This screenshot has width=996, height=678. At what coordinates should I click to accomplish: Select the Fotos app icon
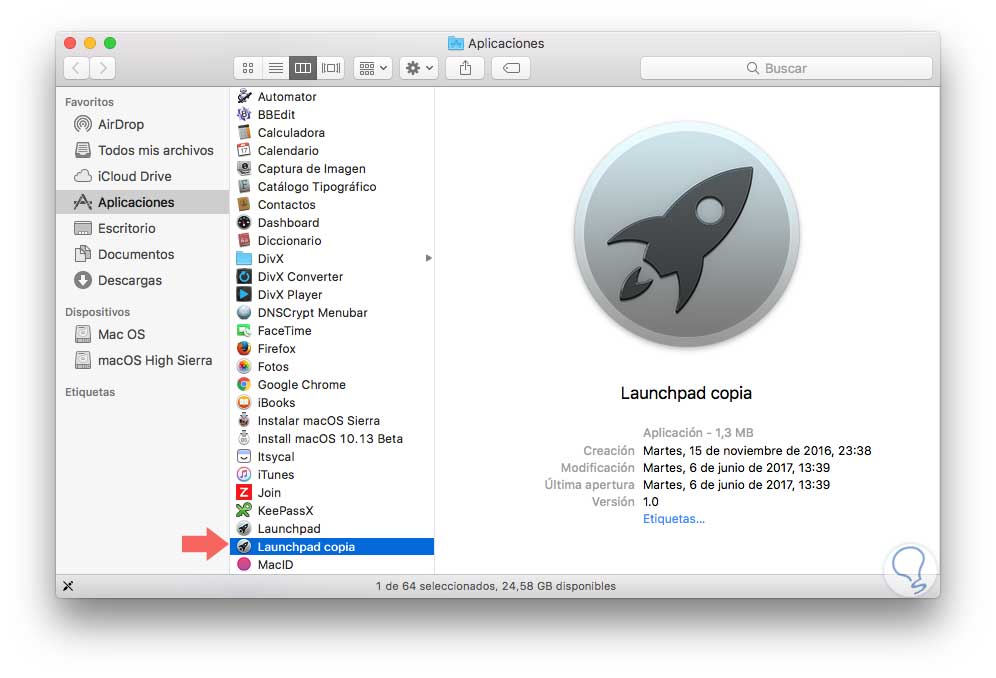[x=244, y=367]
